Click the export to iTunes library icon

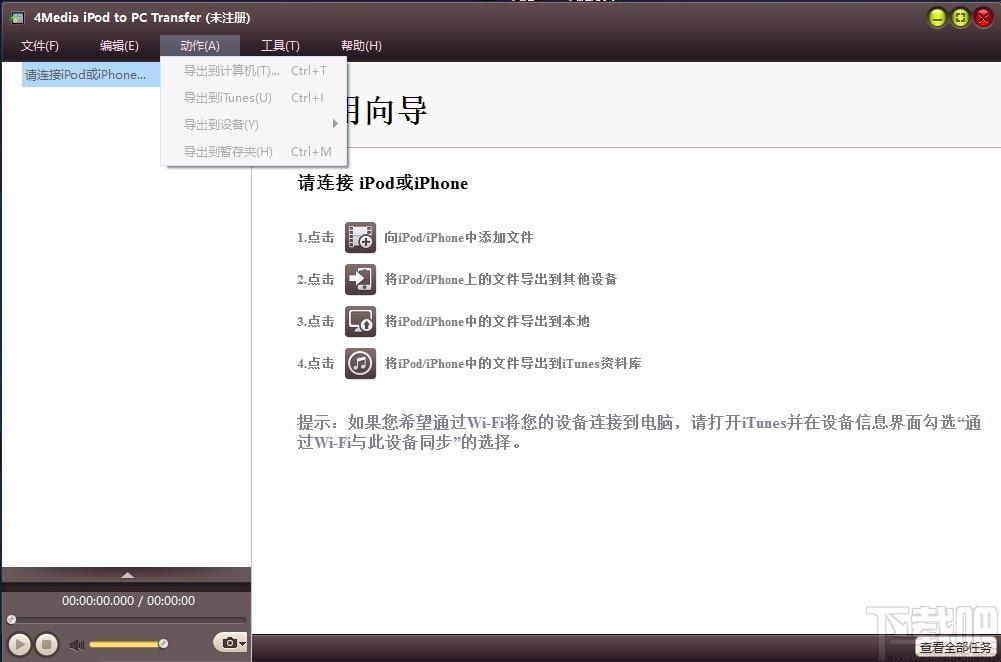click(x=361, y=363)
